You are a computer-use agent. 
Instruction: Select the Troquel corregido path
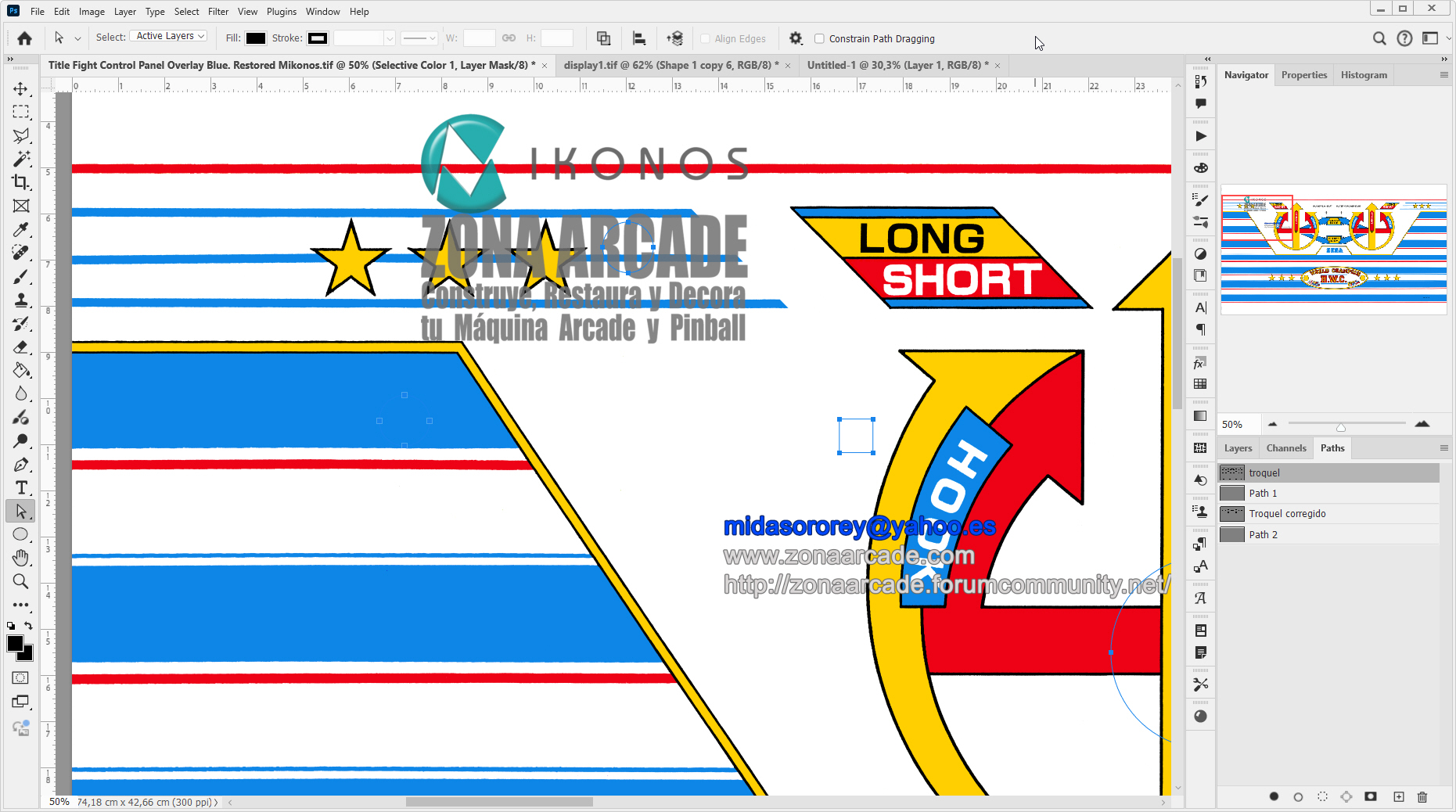[x=1328, y=514]
